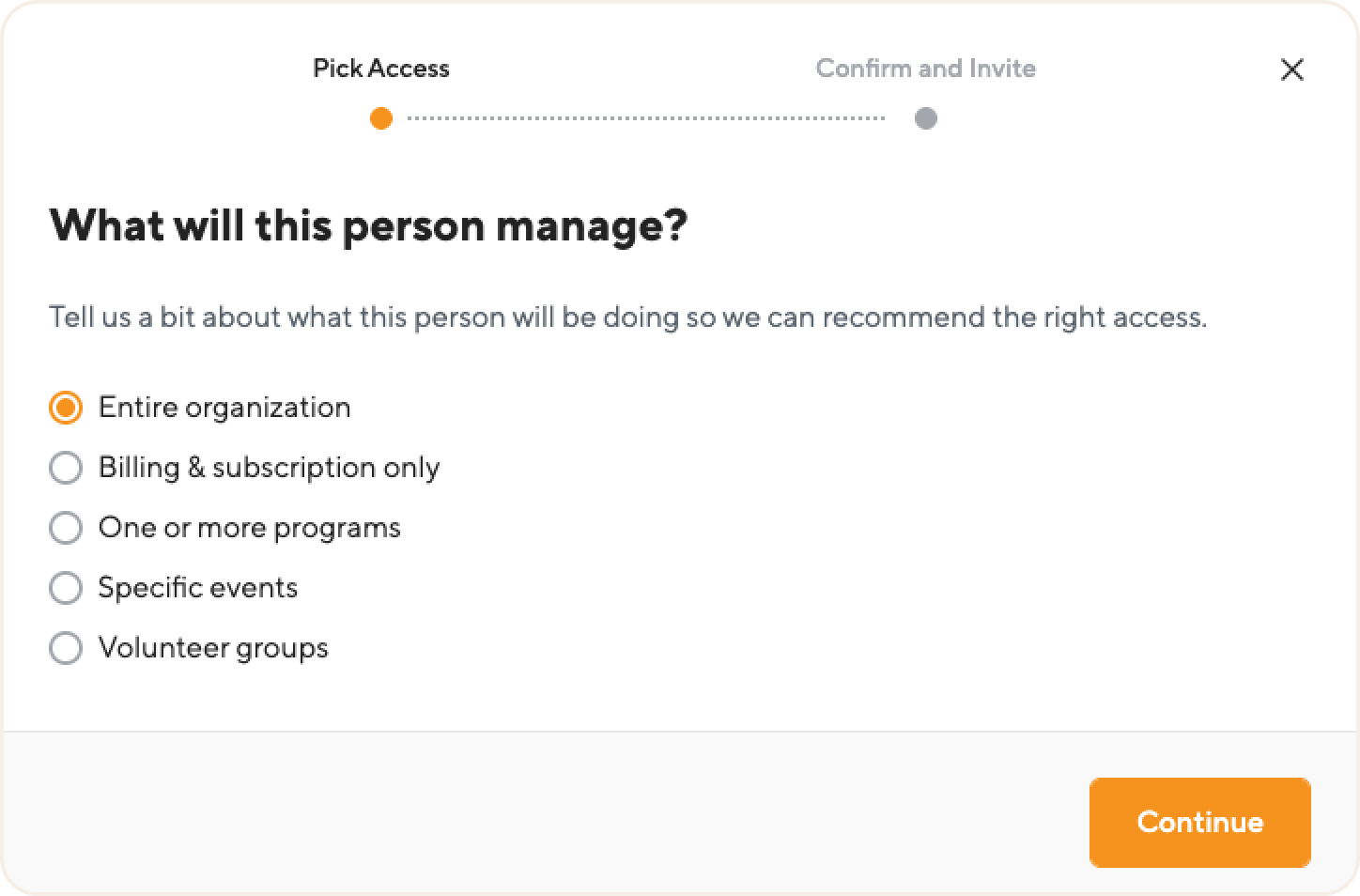Click the gray footer bar beside Continue
This screenshot has height=896, width=1360.
[545, 812]
